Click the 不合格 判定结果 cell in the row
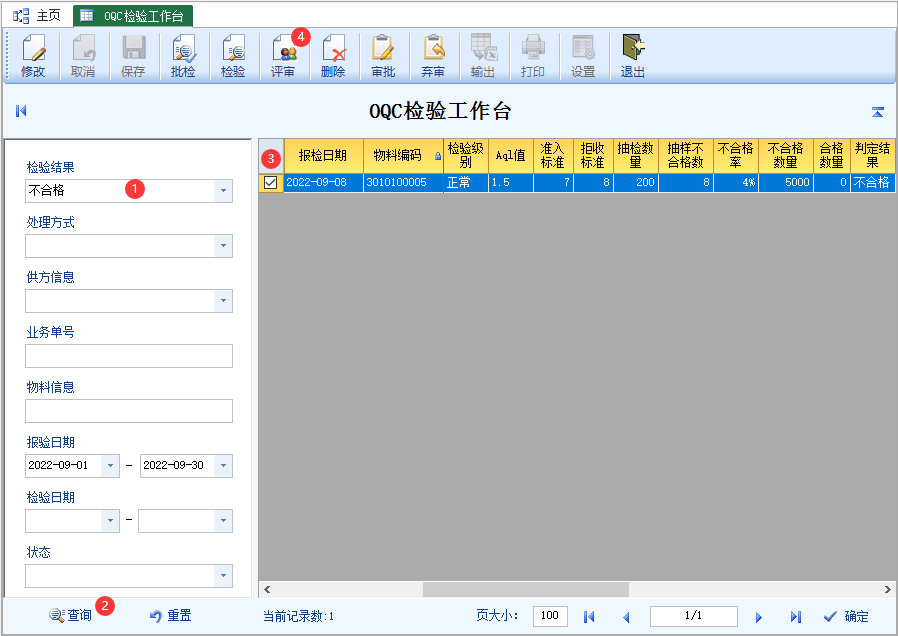This screenshot has width=898, height=636. click(873, 183)
